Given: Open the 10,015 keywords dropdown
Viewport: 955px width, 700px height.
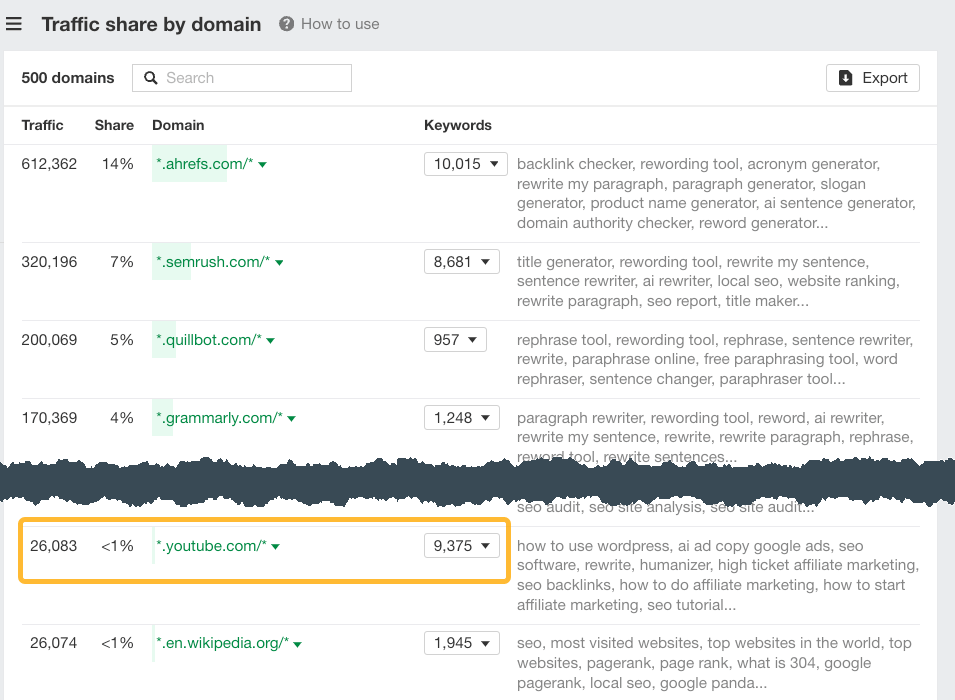Looking at the screenshot, I should click(465, 163).
